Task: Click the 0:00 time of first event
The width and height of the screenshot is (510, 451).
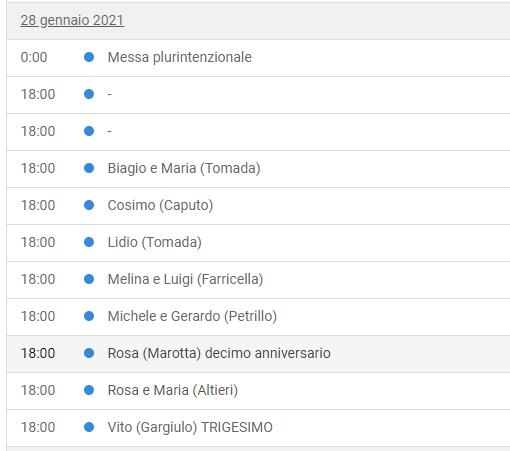Action: 34,57
